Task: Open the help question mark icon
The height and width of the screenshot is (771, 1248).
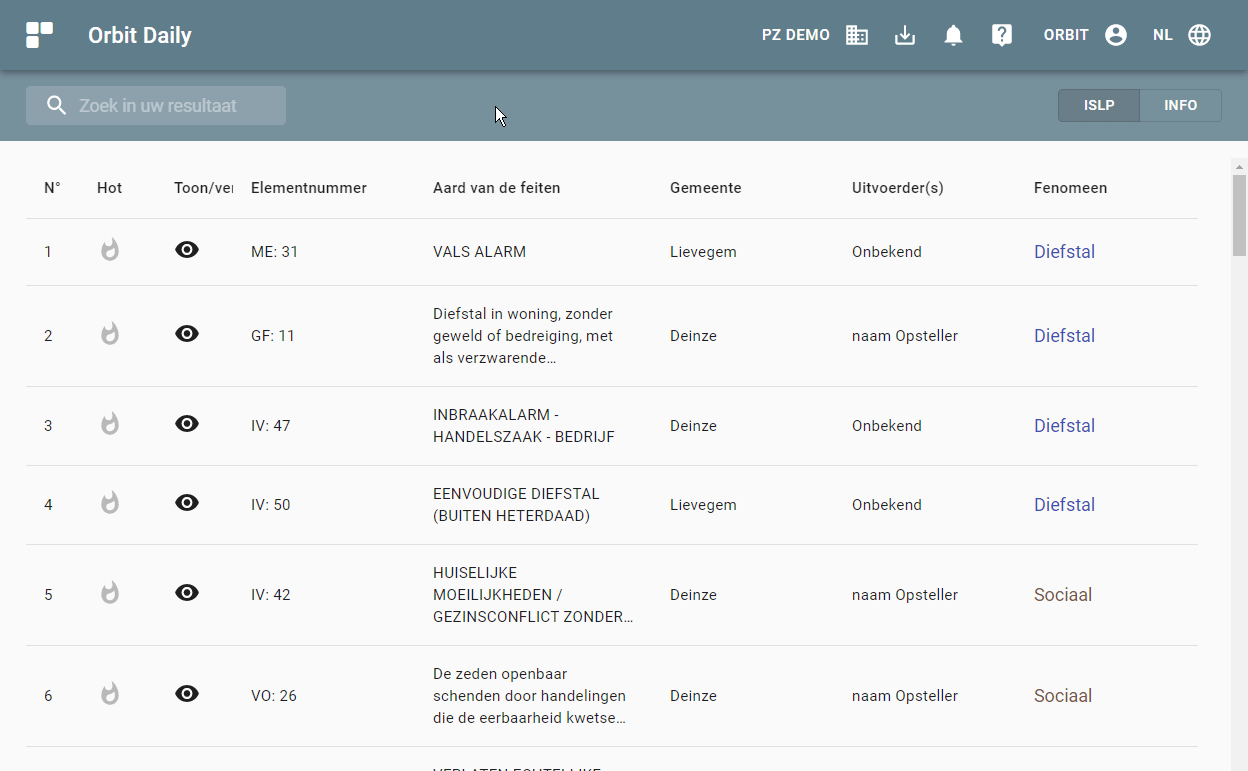Action: point(1002,35)
